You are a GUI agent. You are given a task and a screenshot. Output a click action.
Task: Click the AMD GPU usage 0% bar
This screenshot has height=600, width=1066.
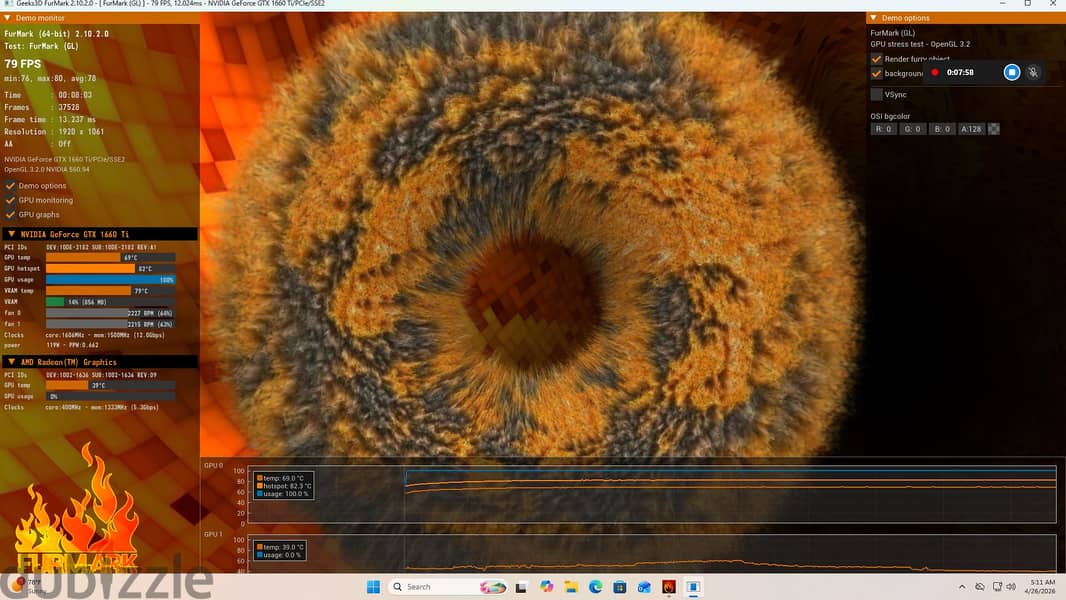(110, 396)
